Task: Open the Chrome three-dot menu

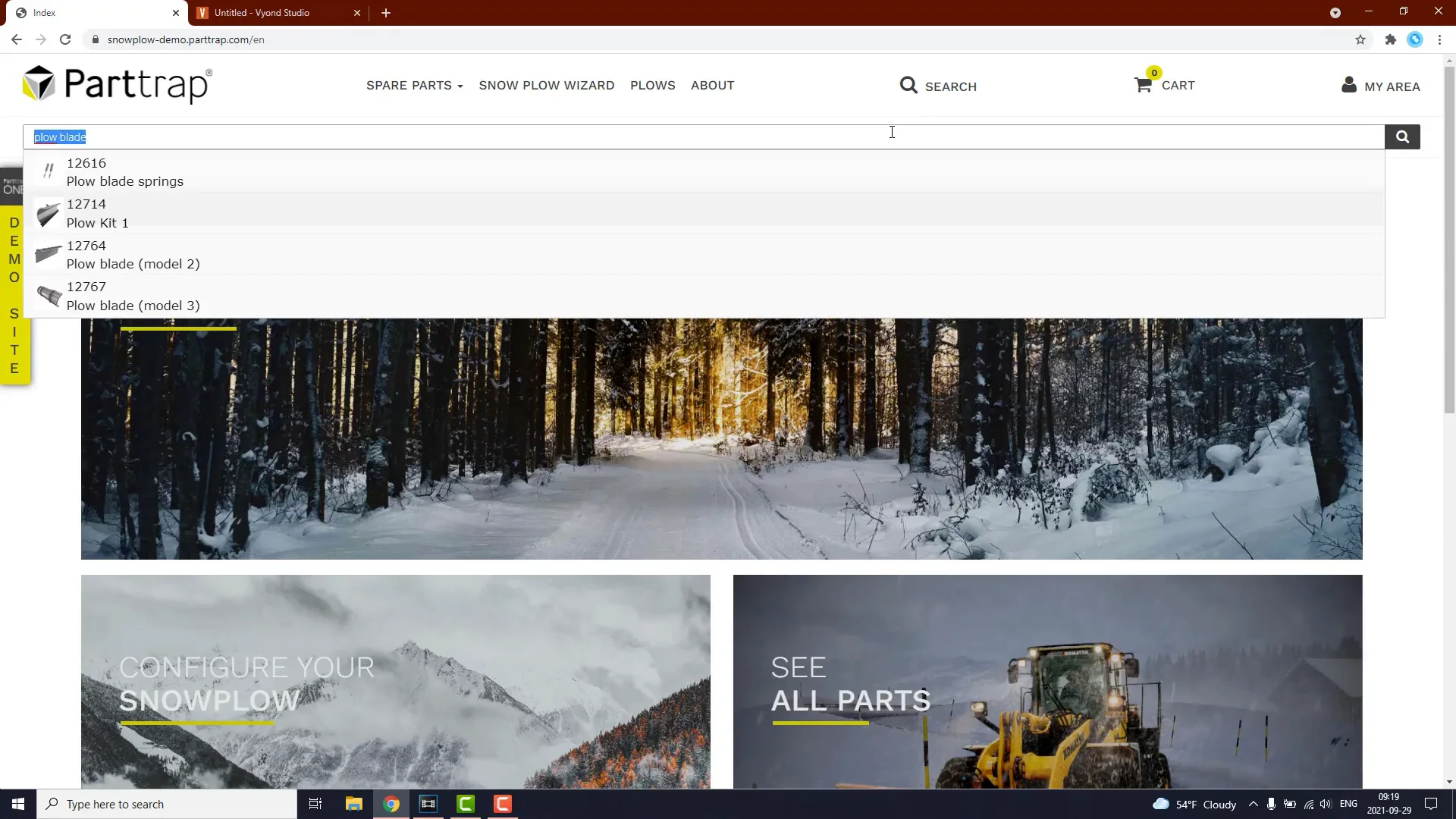Action: [1439, 39]
